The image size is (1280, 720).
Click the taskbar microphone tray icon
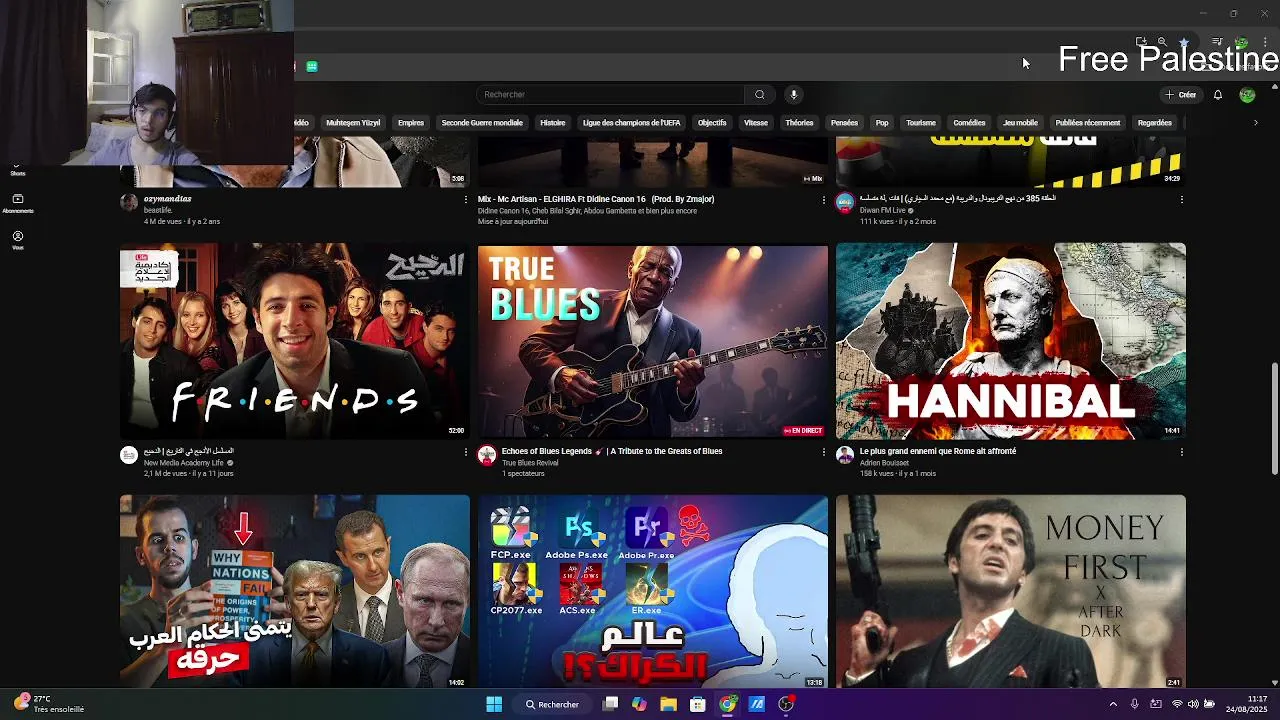1134,704
